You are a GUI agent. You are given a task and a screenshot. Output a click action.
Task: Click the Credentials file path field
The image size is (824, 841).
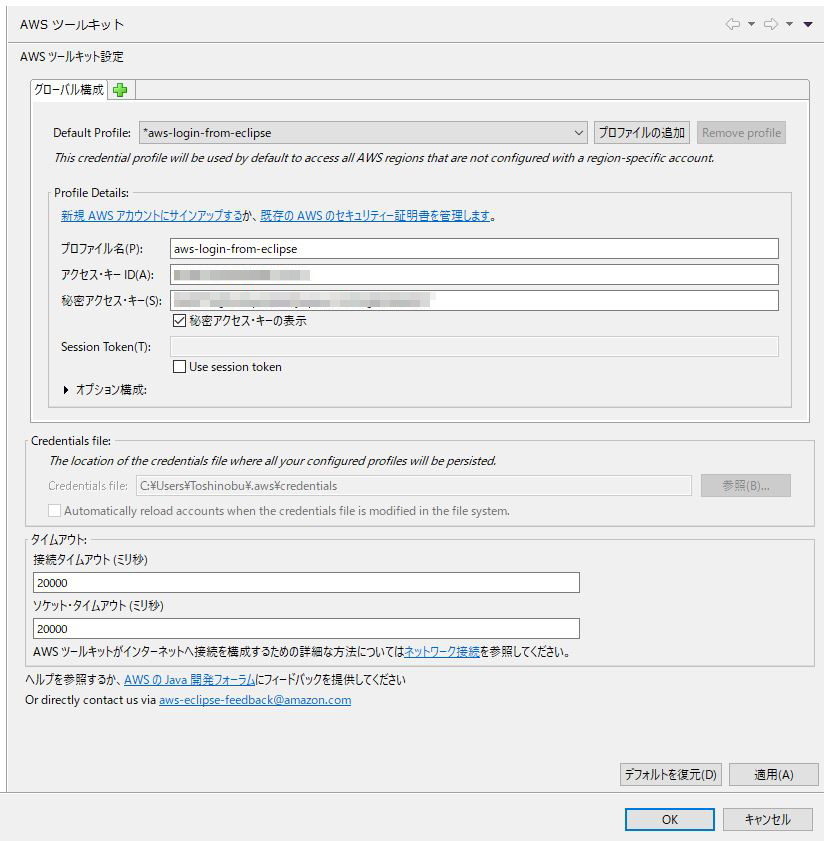414,486
